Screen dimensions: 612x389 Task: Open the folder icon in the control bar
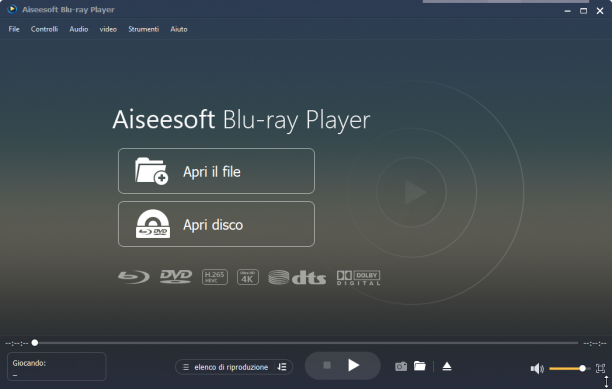coord(420,366)
